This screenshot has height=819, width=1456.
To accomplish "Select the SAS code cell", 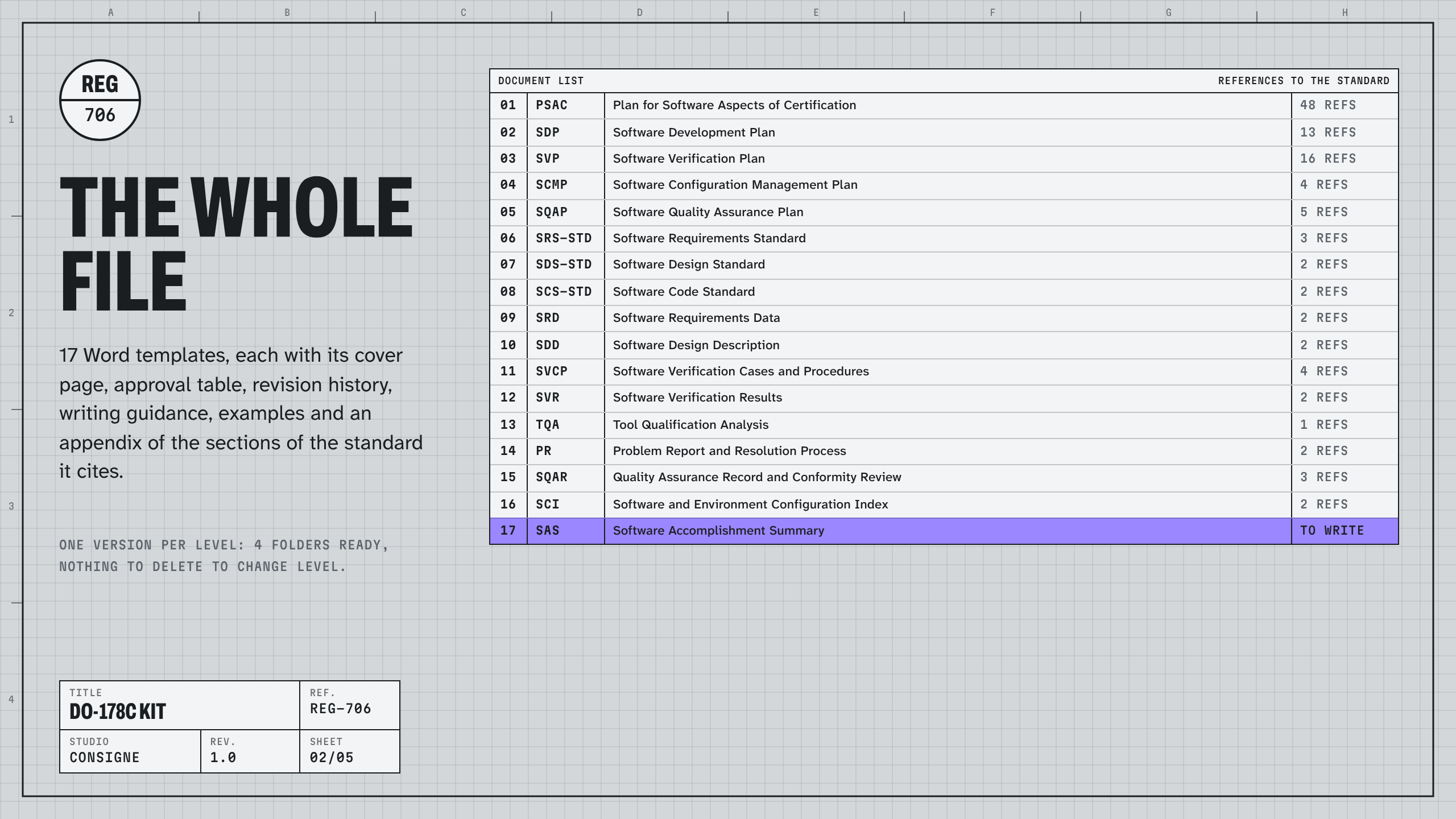I will (x=566, y=531).
